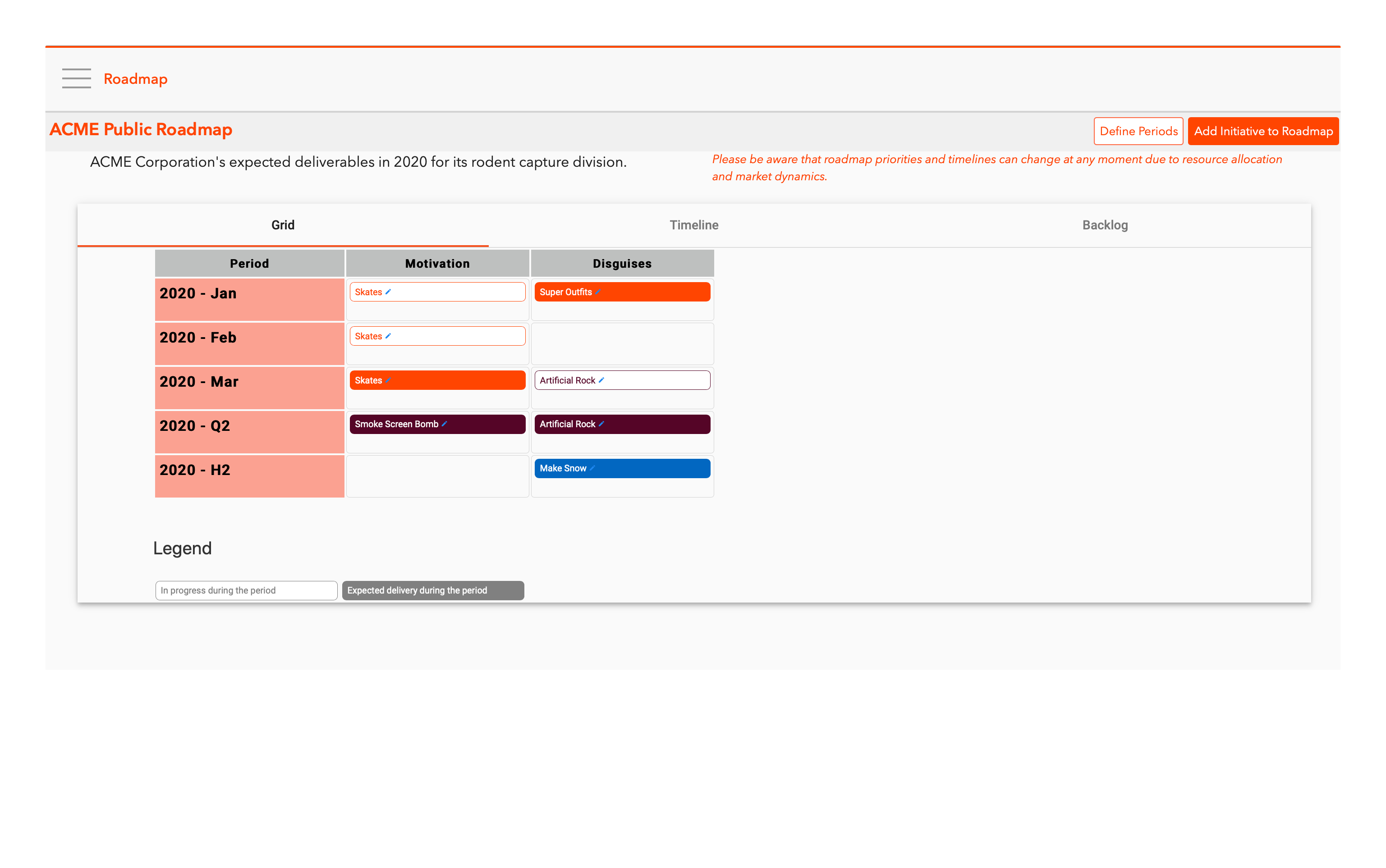Switch to the Timeline tab
This screenshot has width=1386, height=868.
coord(693,225)
